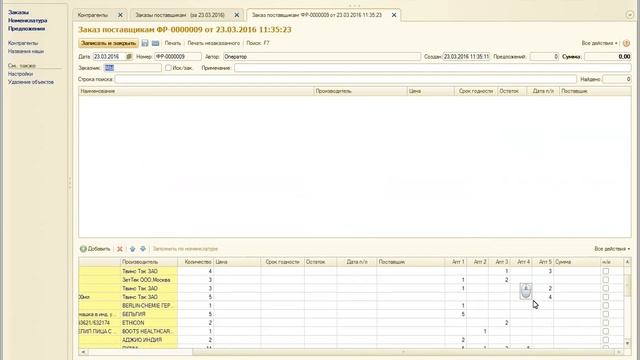This screenshot has height=360, width=640.
Task: Open Заказы in the left sidebar
Action: pos(18,12)
